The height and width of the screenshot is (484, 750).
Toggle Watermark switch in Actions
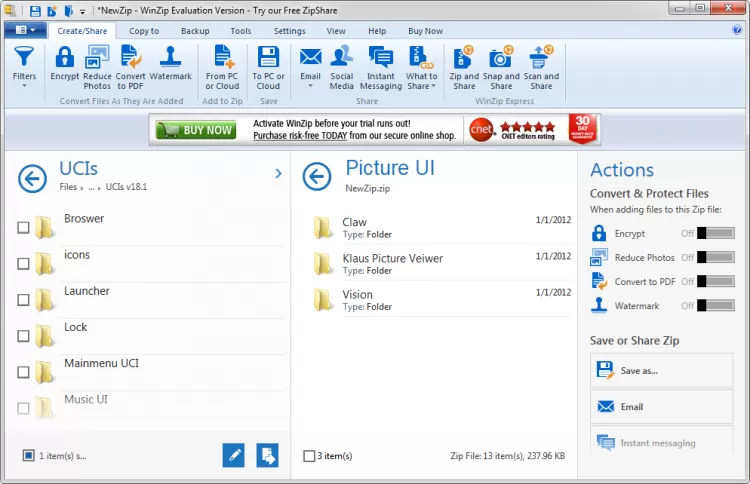[x=716, y=305]
